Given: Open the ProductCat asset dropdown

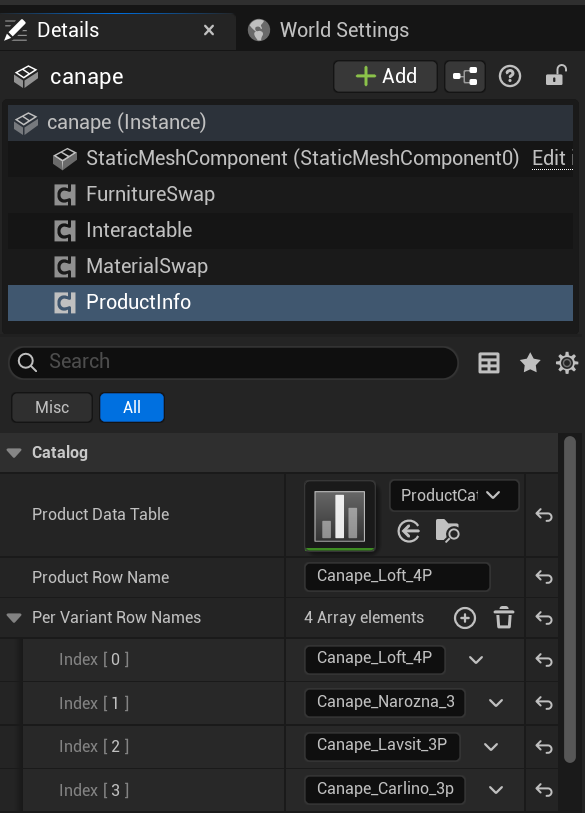Looking at the screenshot, I should point(454,496).
